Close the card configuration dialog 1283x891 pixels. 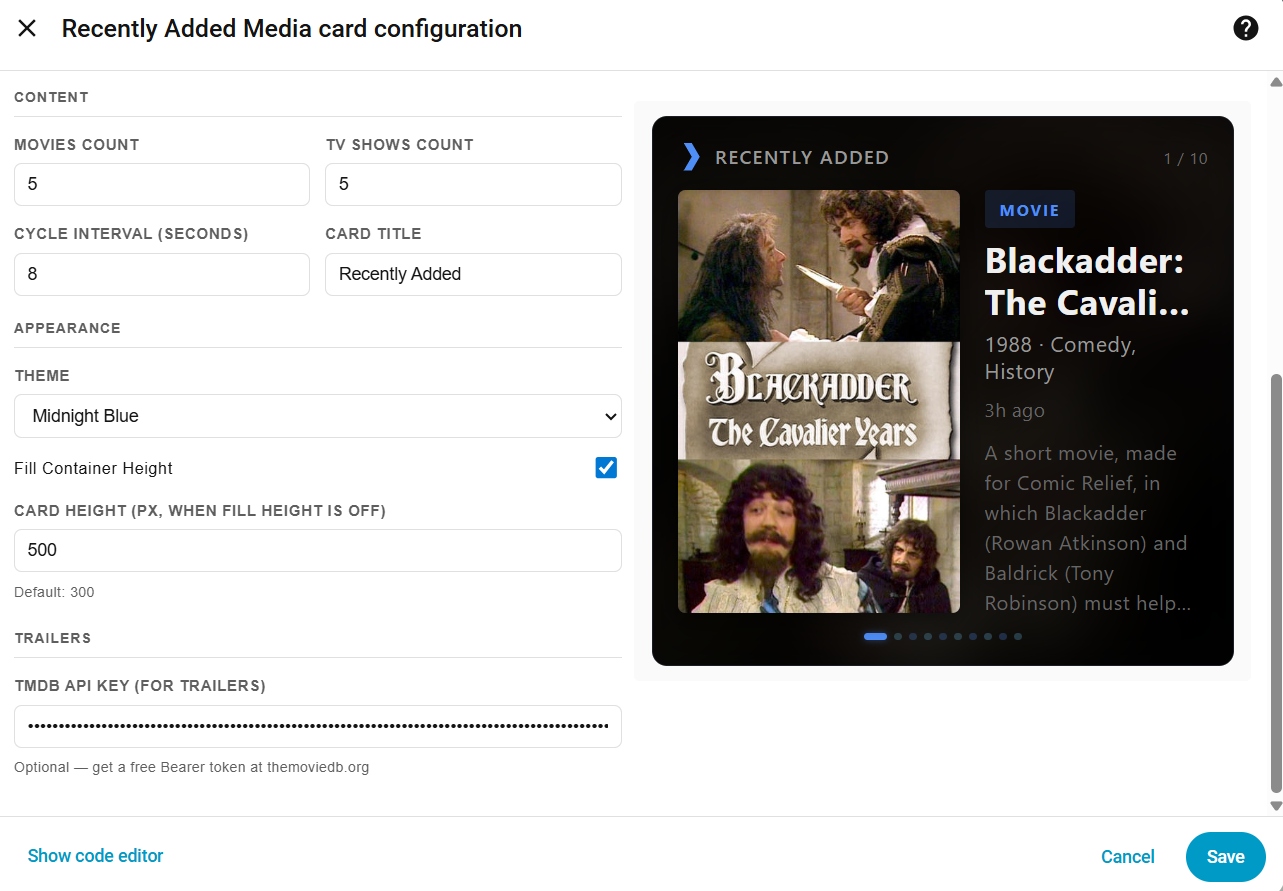tap(27, 28)
